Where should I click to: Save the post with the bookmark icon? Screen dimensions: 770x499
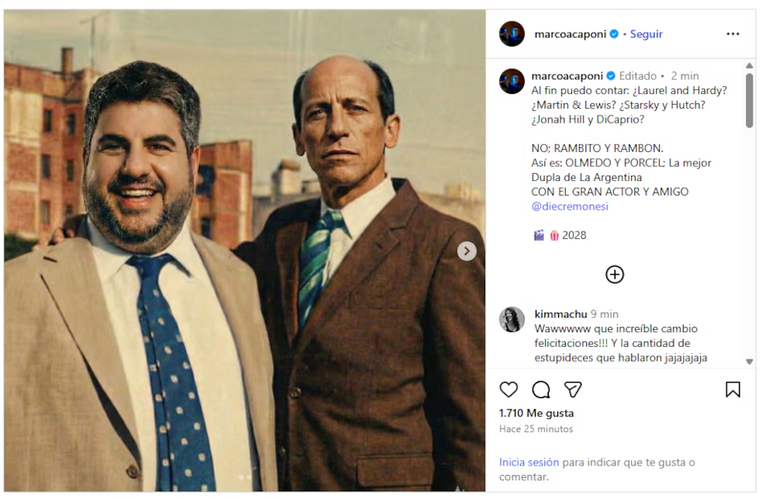733,389
